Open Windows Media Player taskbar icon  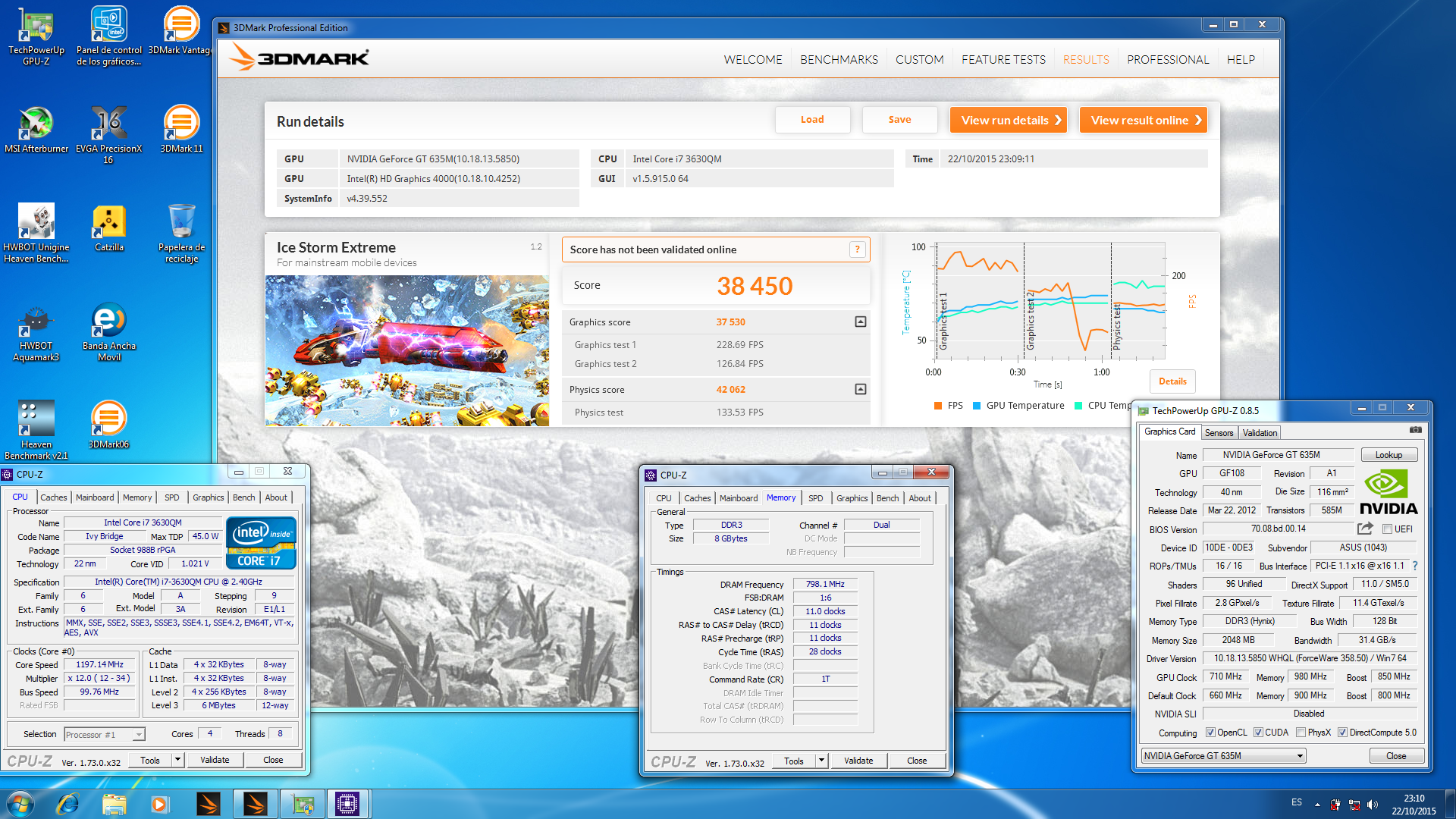(x=159, y=804)
